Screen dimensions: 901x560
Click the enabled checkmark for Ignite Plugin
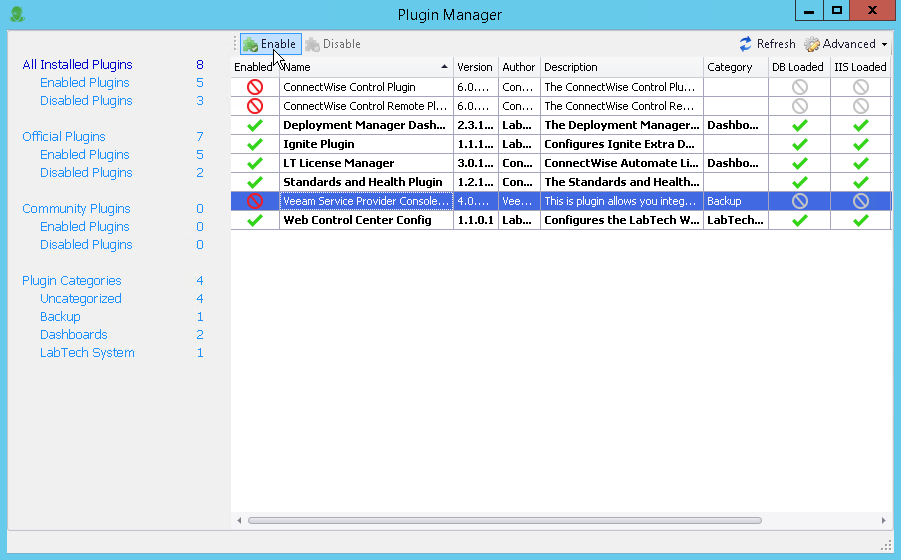pos(255,144)
